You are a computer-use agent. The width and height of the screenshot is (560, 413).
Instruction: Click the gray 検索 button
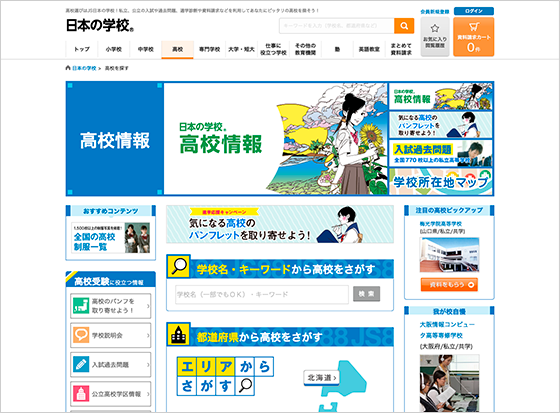pyautogui.click(x=366, y=294)
